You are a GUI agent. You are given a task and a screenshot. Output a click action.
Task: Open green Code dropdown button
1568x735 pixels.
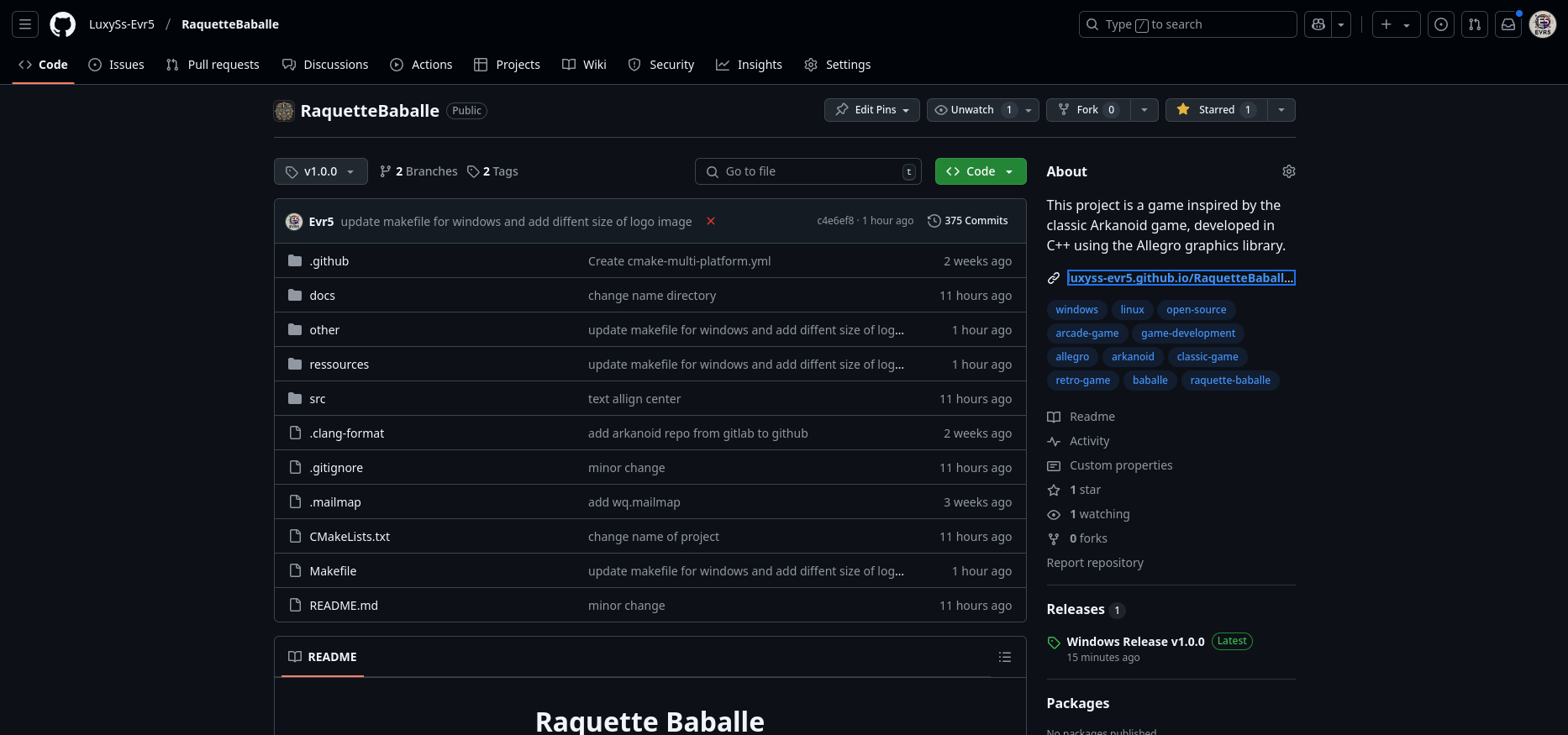(981, 171)
